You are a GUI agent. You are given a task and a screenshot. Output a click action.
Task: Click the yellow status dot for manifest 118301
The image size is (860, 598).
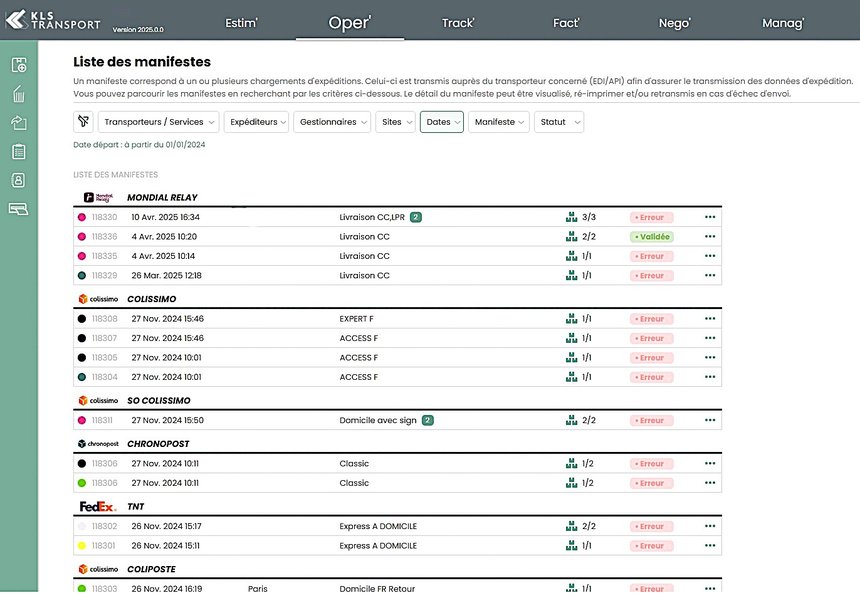[81, 546]
